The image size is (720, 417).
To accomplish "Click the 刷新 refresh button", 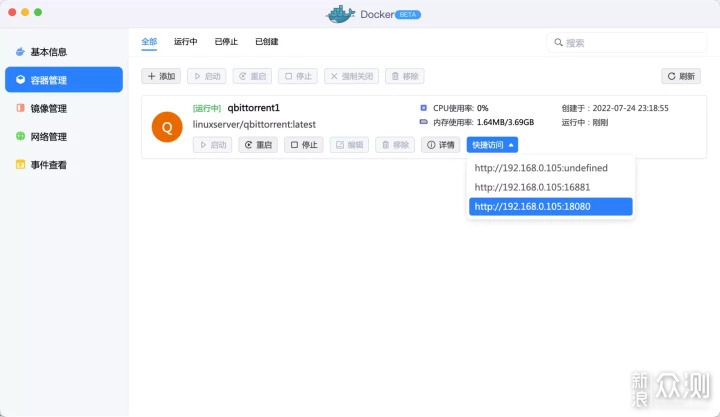I will click(681, 76).
